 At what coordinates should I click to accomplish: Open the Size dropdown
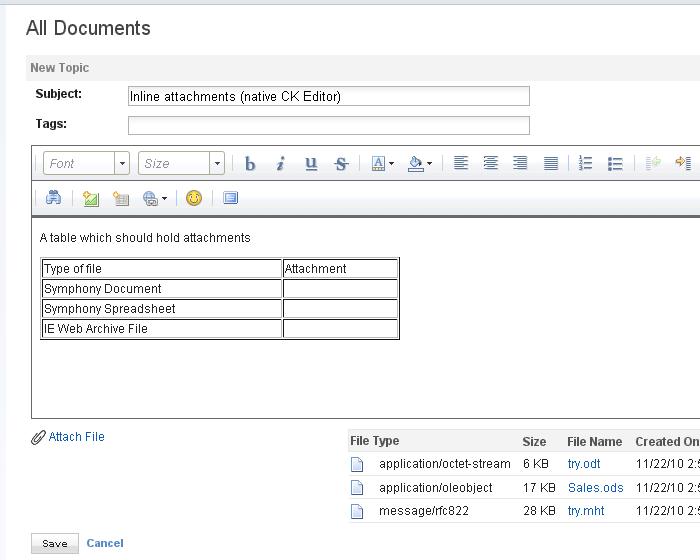coord(181,164)
